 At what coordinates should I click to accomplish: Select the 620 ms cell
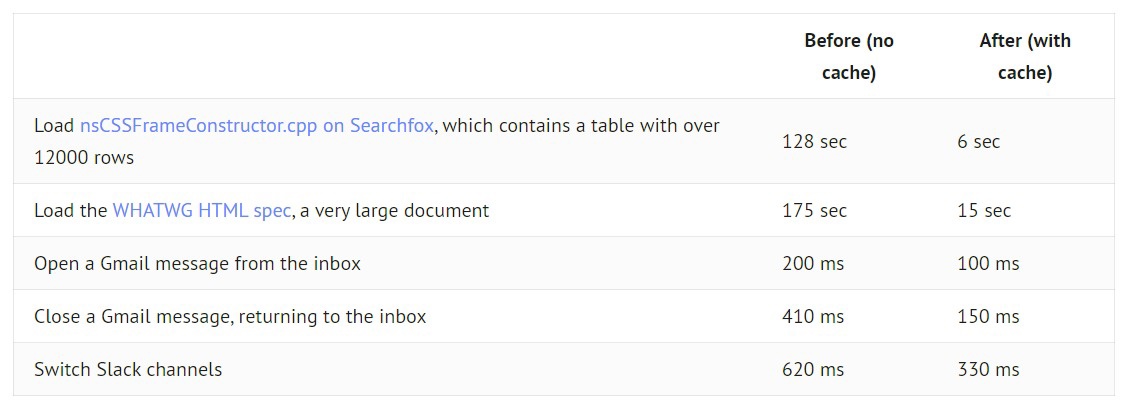pyautogui.click(x=812, y=370)
